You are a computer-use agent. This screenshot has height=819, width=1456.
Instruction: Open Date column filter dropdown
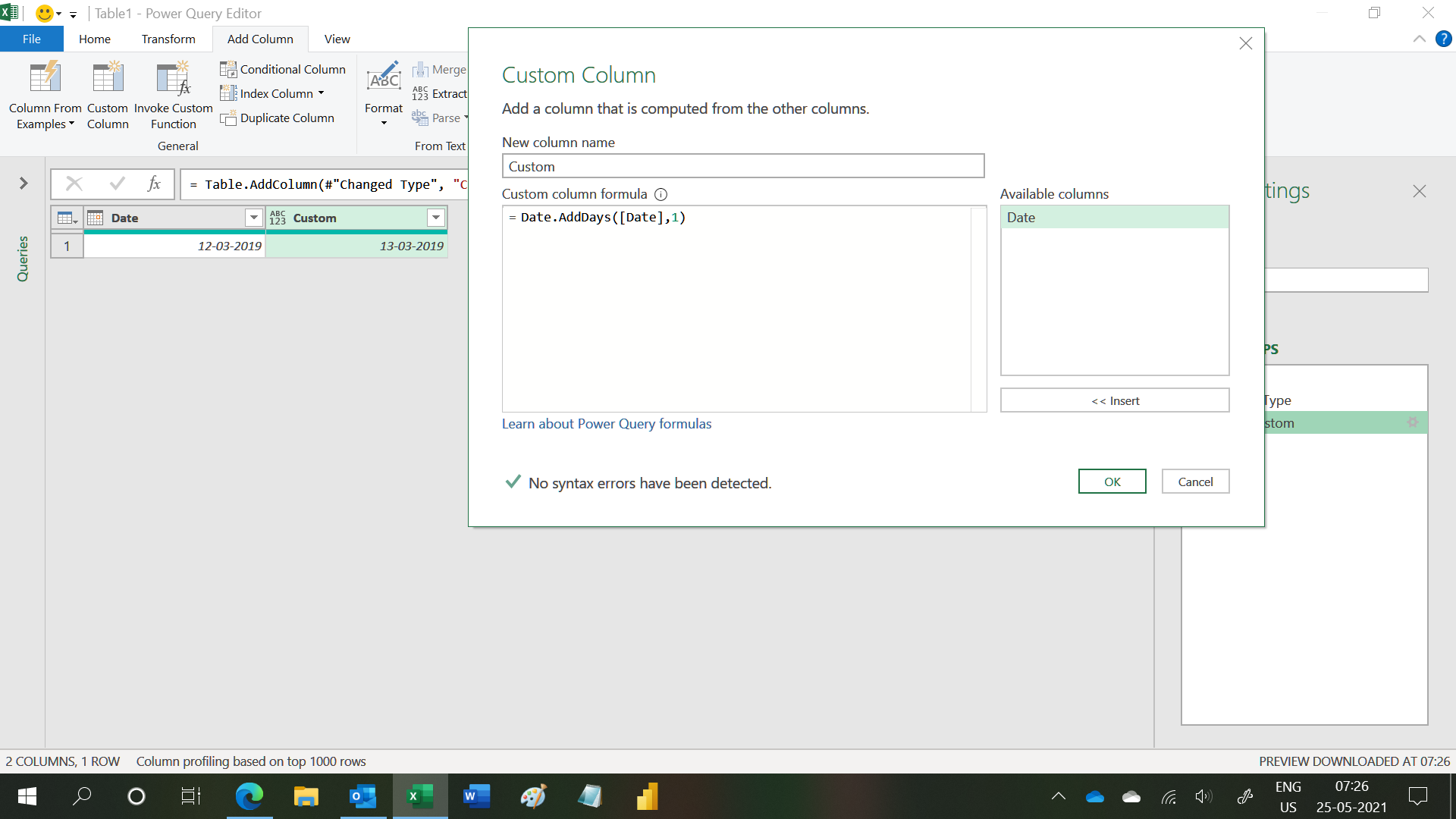(x=254, y=218)
